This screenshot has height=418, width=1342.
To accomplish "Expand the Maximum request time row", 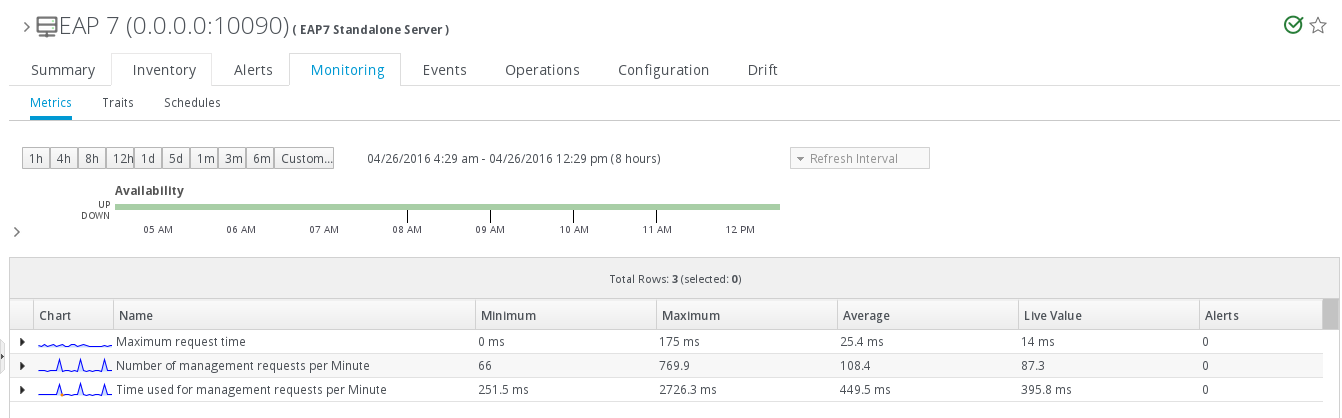I will point(22,342).
